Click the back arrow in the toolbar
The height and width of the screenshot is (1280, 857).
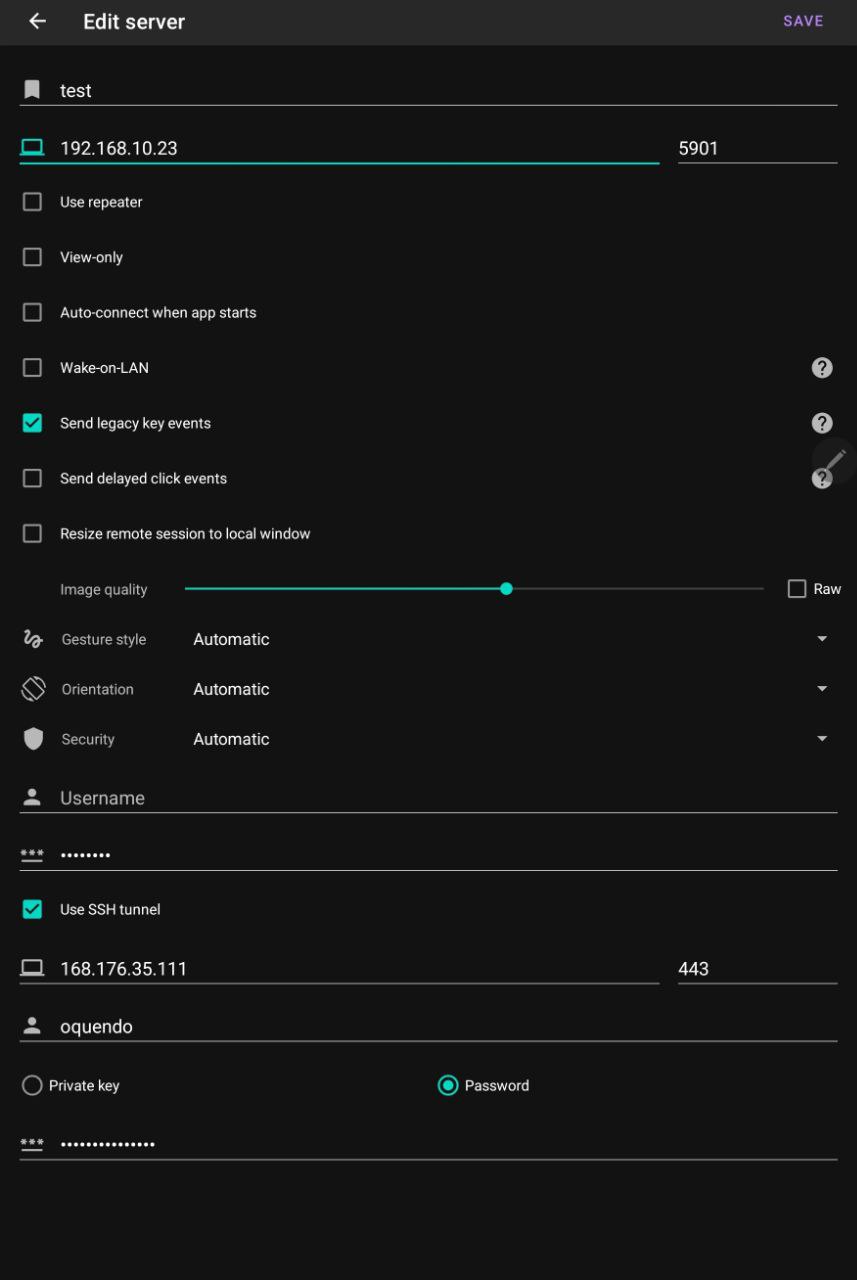tap(36, 20)
